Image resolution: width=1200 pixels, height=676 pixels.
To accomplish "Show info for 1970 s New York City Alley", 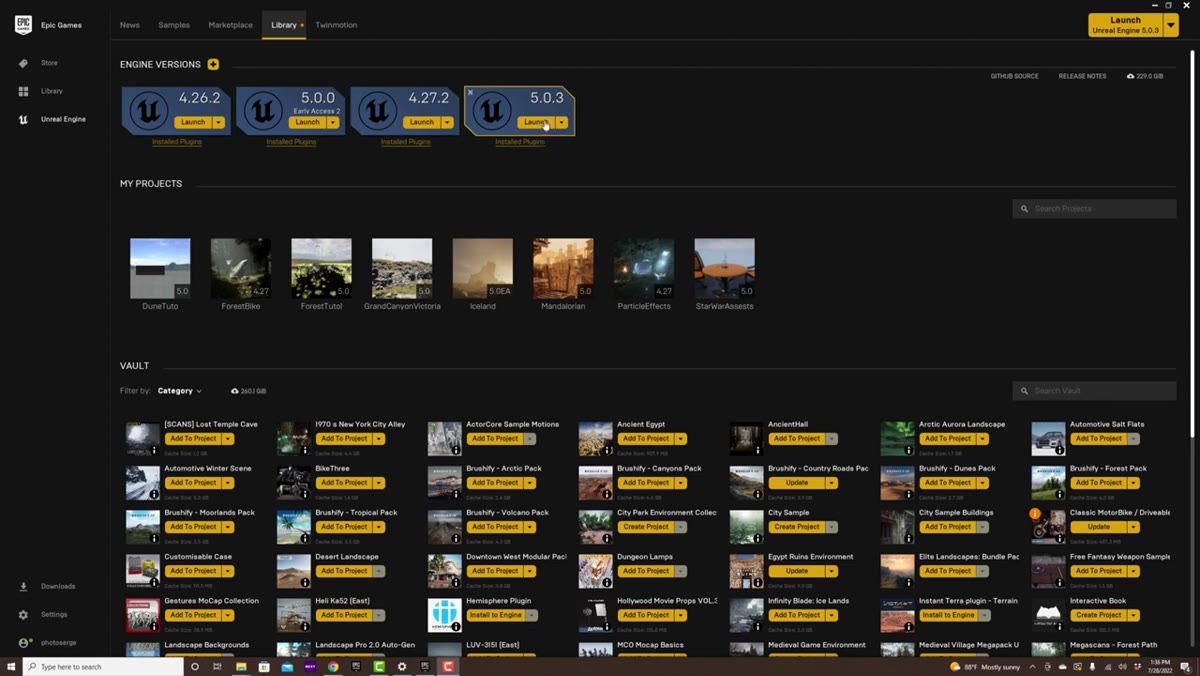I will pyautogui.click(x=305, y=450).
